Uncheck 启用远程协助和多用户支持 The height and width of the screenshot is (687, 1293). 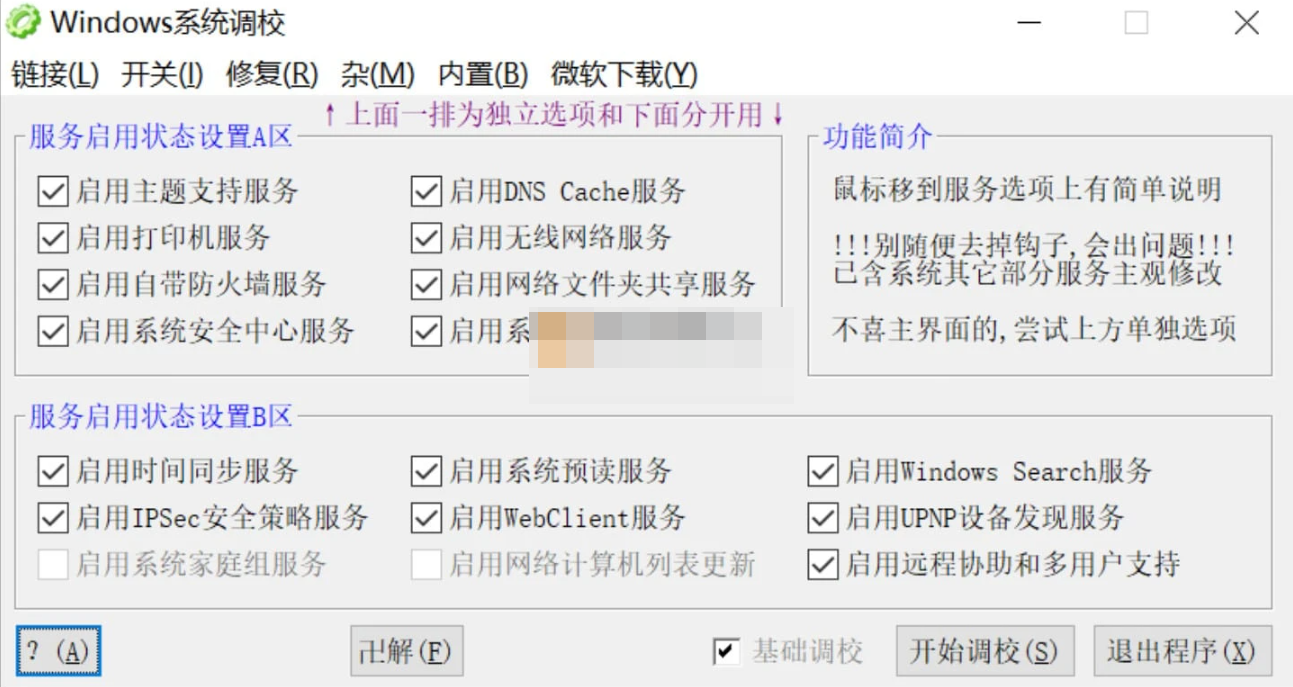[x=820, y=565]
